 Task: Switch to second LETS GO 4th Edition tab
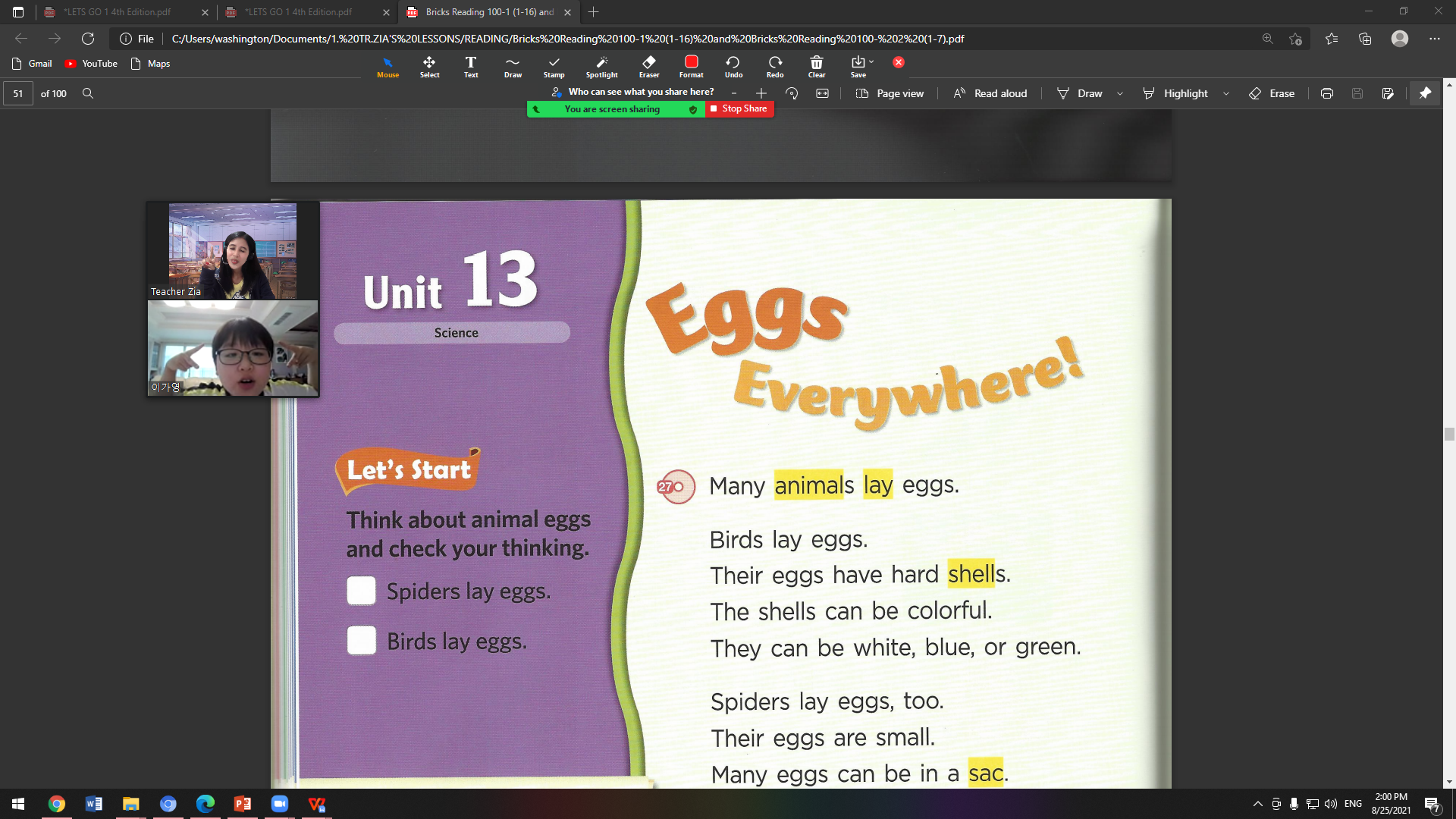click(x=307, y=12)
